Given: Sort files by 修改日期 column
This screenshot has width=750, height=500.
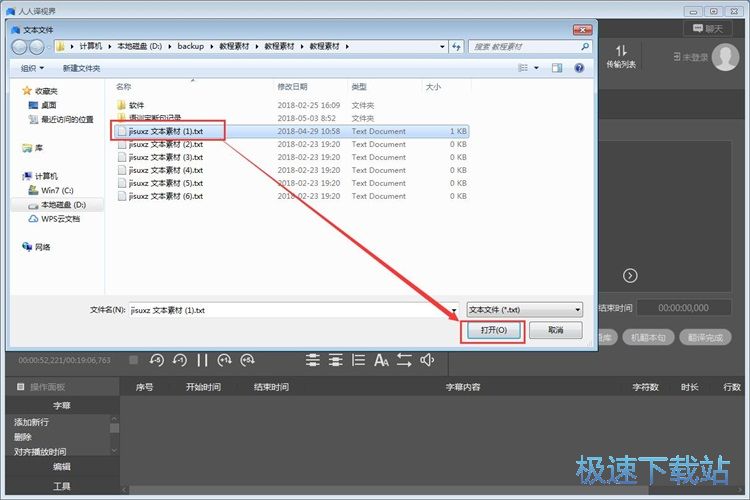Looking at the screenshot, I should click(x=292, y=87).
